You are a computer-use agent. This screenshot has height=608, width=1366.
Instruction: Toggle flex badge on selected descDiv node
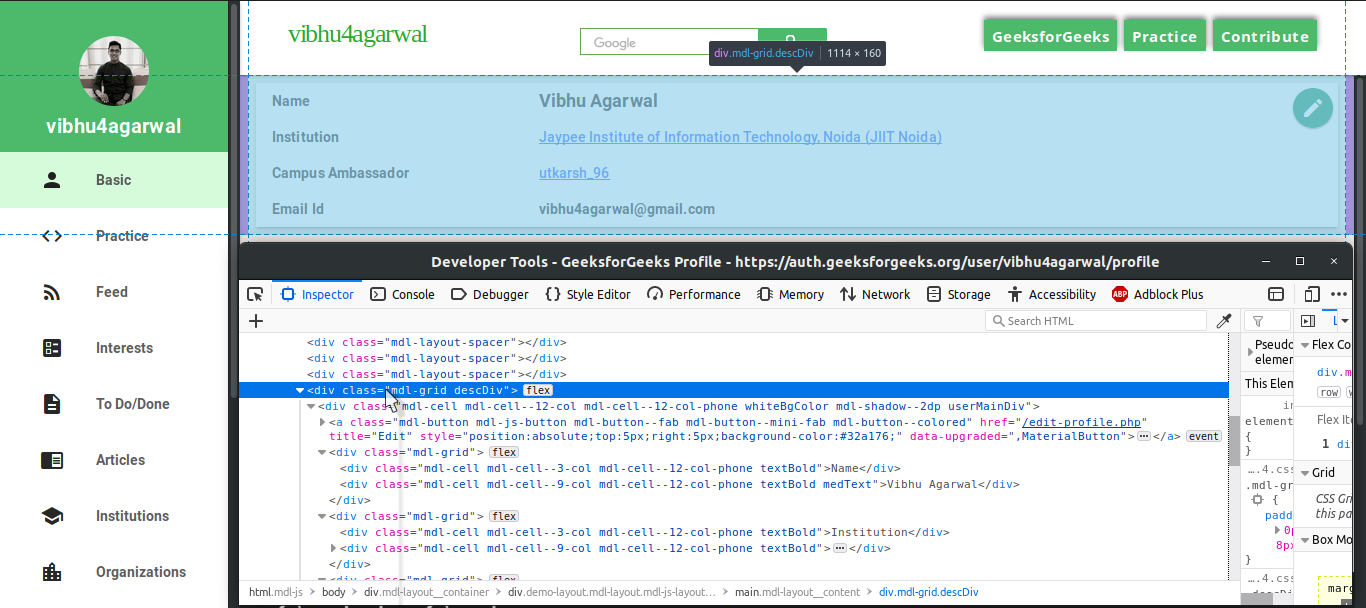click(538, 390)
